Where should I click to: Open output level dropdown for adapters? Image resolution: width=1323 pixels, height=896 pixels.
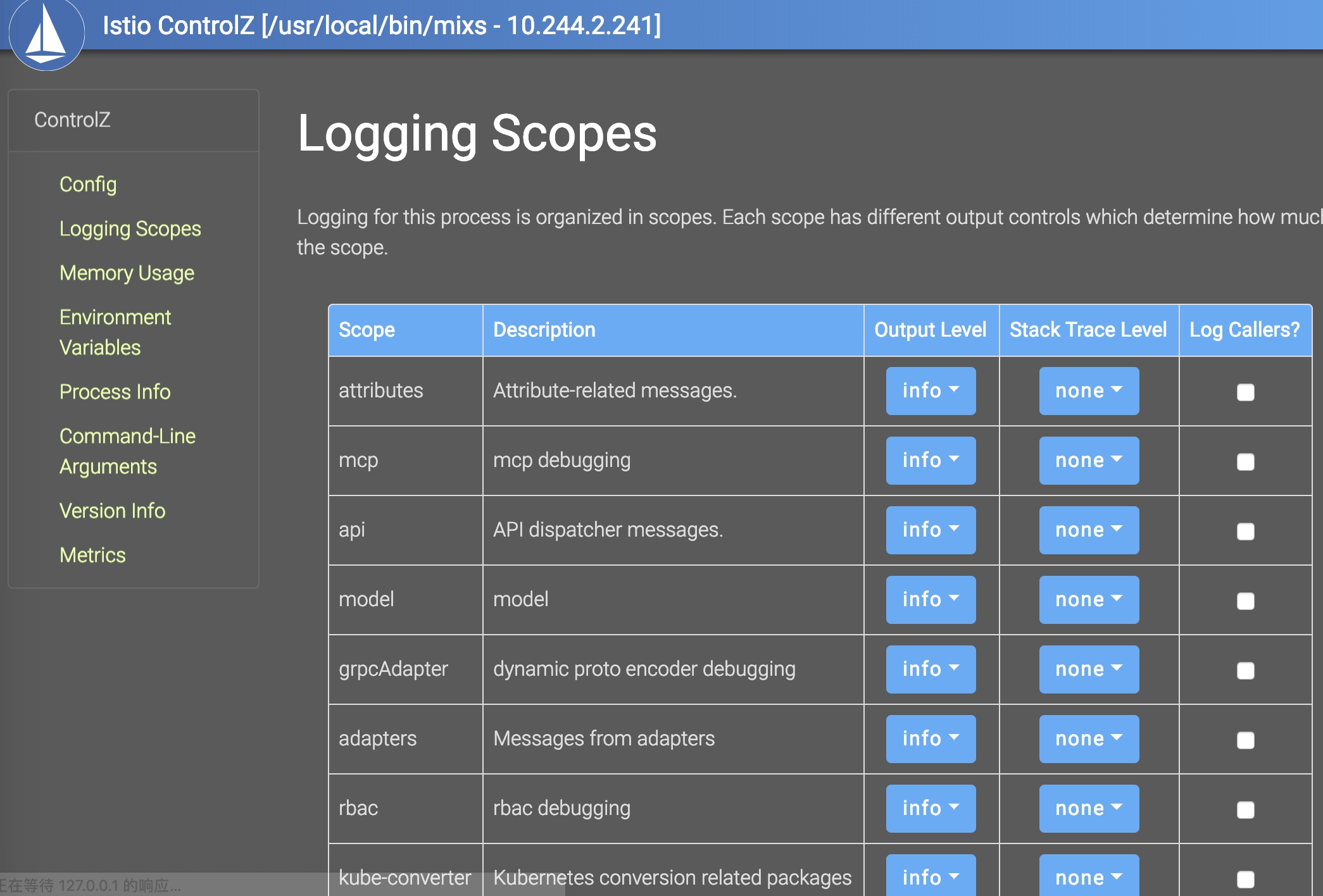pos(931,739)
